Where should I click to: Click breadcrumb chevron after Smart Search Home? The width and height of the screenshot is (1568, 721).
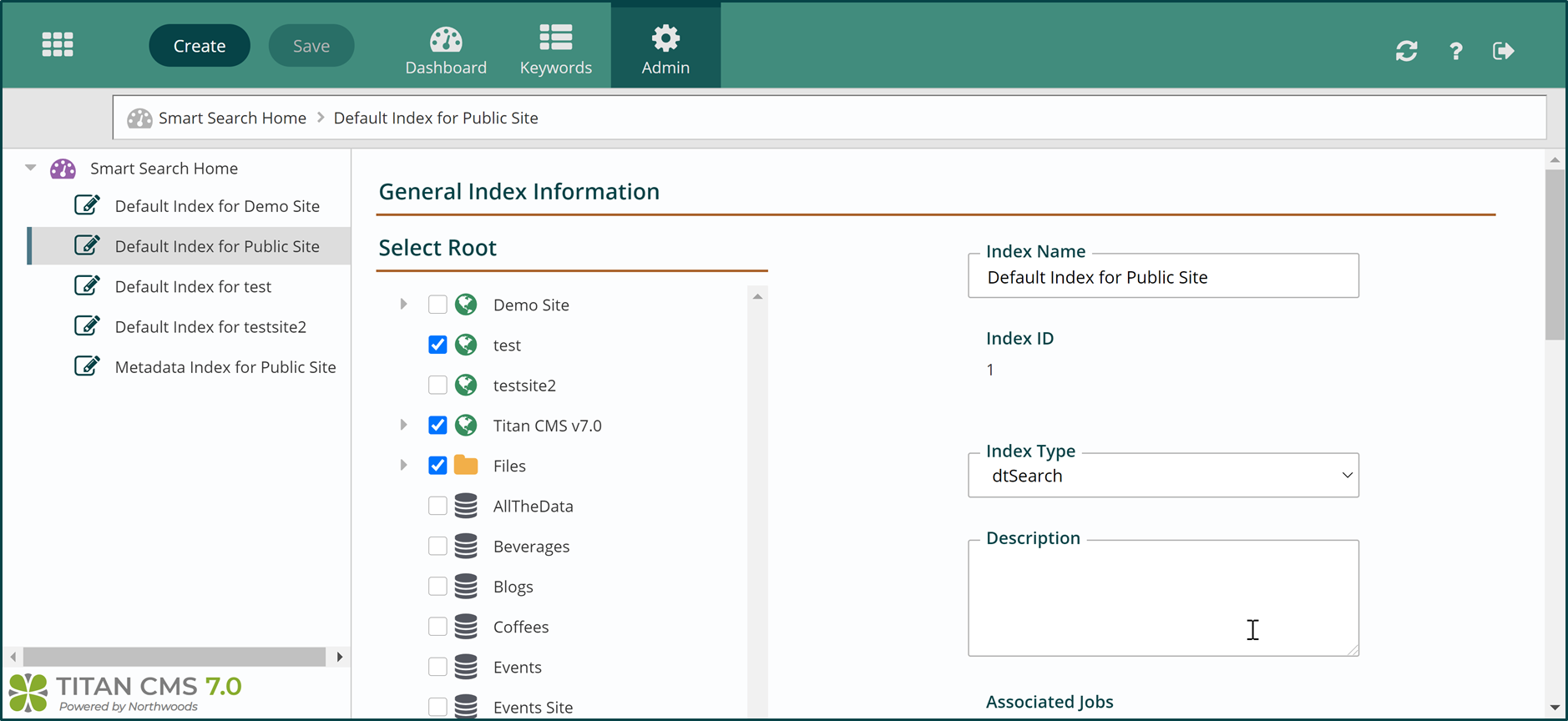(321, 118)
